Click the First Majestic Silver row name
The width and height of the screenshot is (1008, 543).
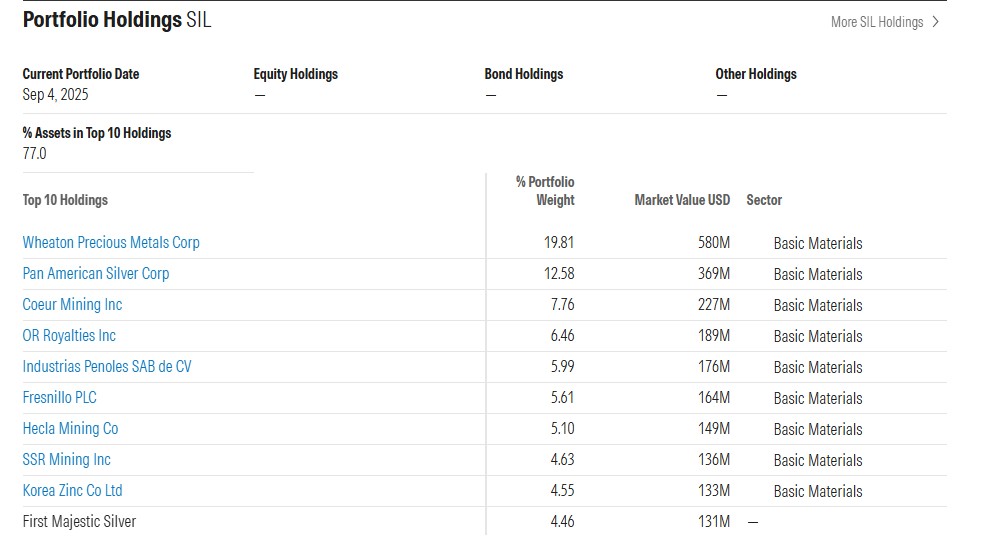pos(79,521)
